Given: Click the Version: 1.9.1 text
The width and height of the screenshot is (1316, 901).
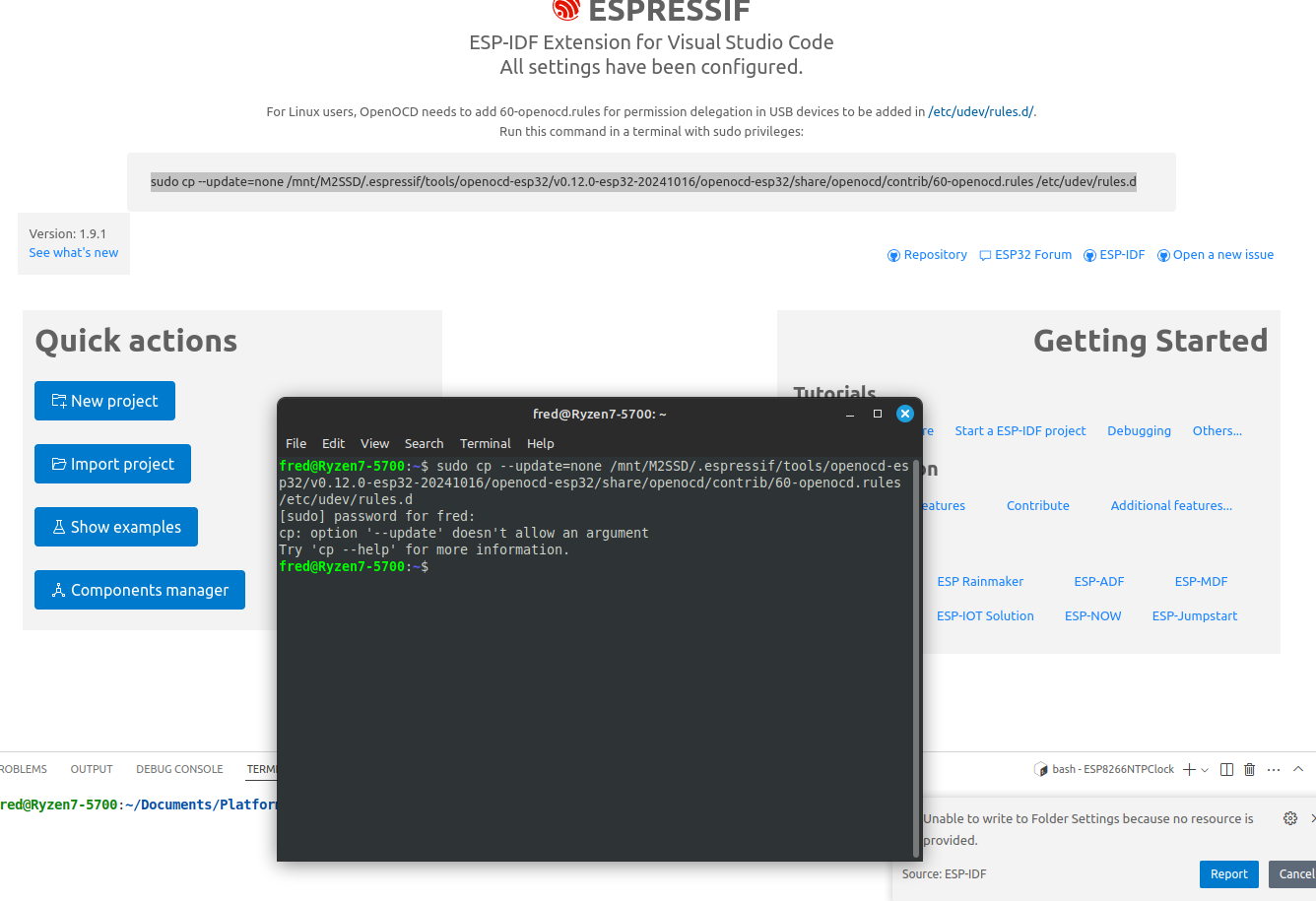Looking at the screenshot, I should (68, 234).
